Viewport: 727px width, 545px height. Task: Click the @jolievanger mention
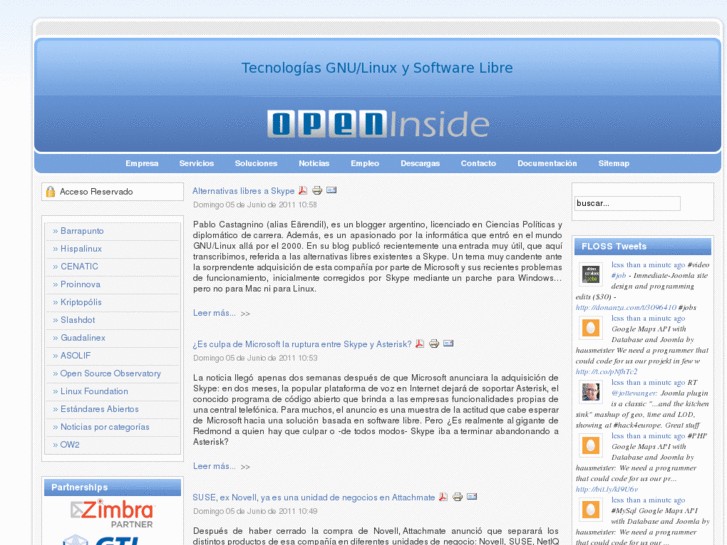[x=634, y=393]
